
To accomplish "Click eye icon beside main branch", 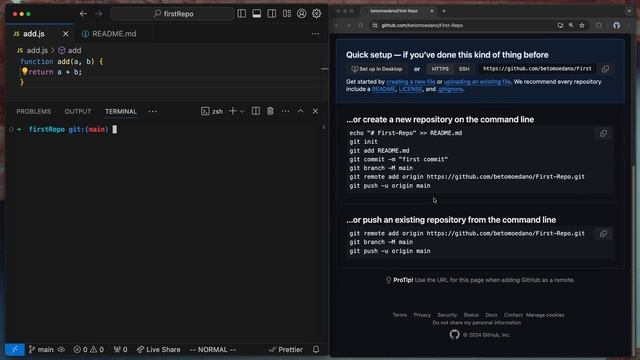I will pos(61,349).
